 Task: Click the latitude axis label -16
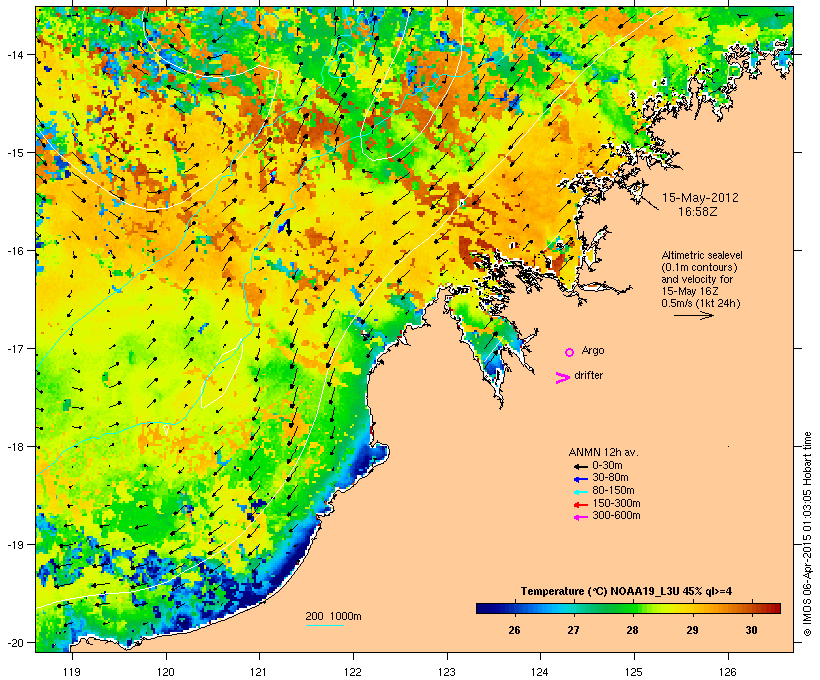click(x=14, y=251)
